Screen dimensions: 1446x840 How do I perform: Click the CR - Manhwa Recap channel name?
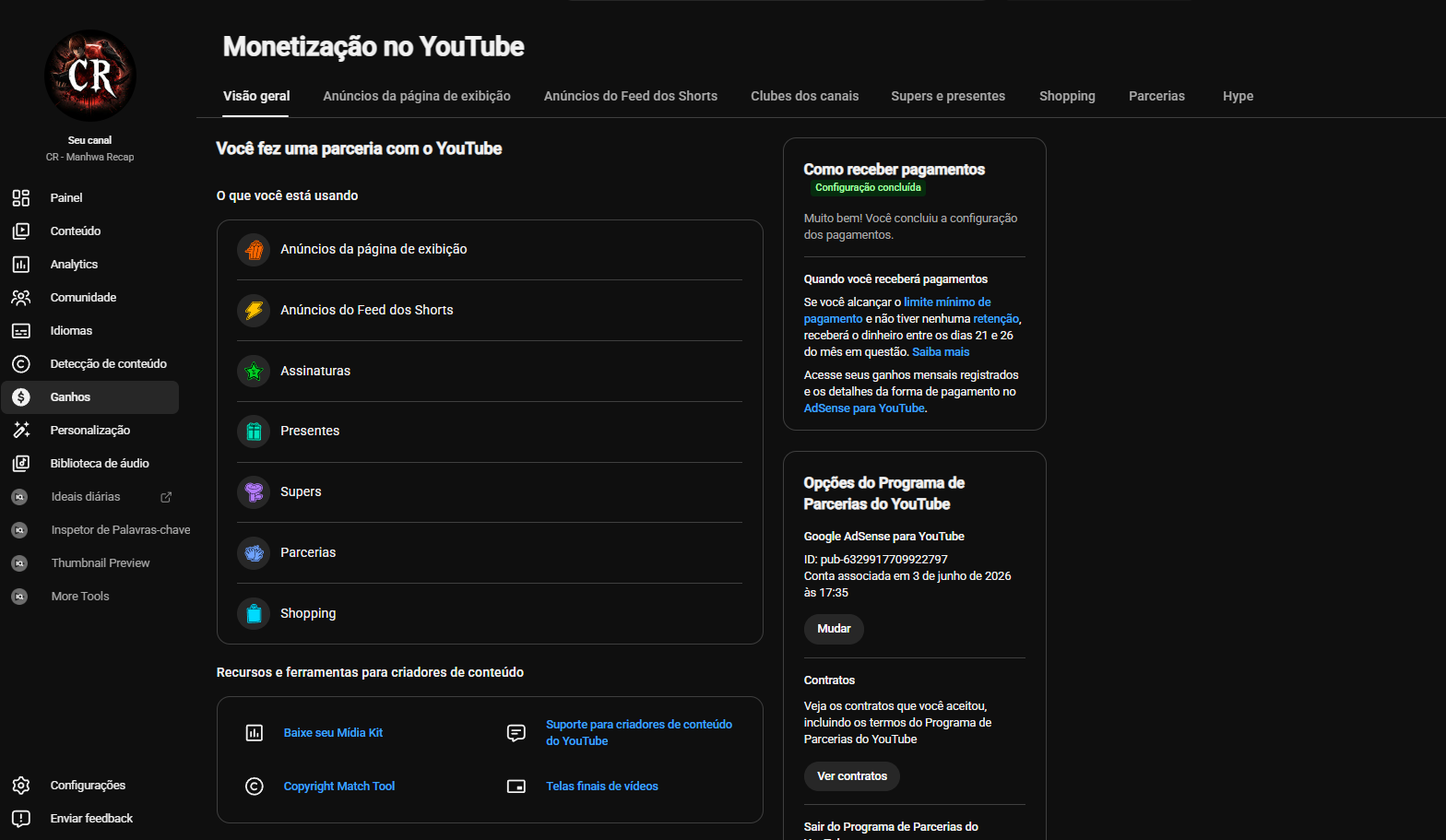point(90,158)
